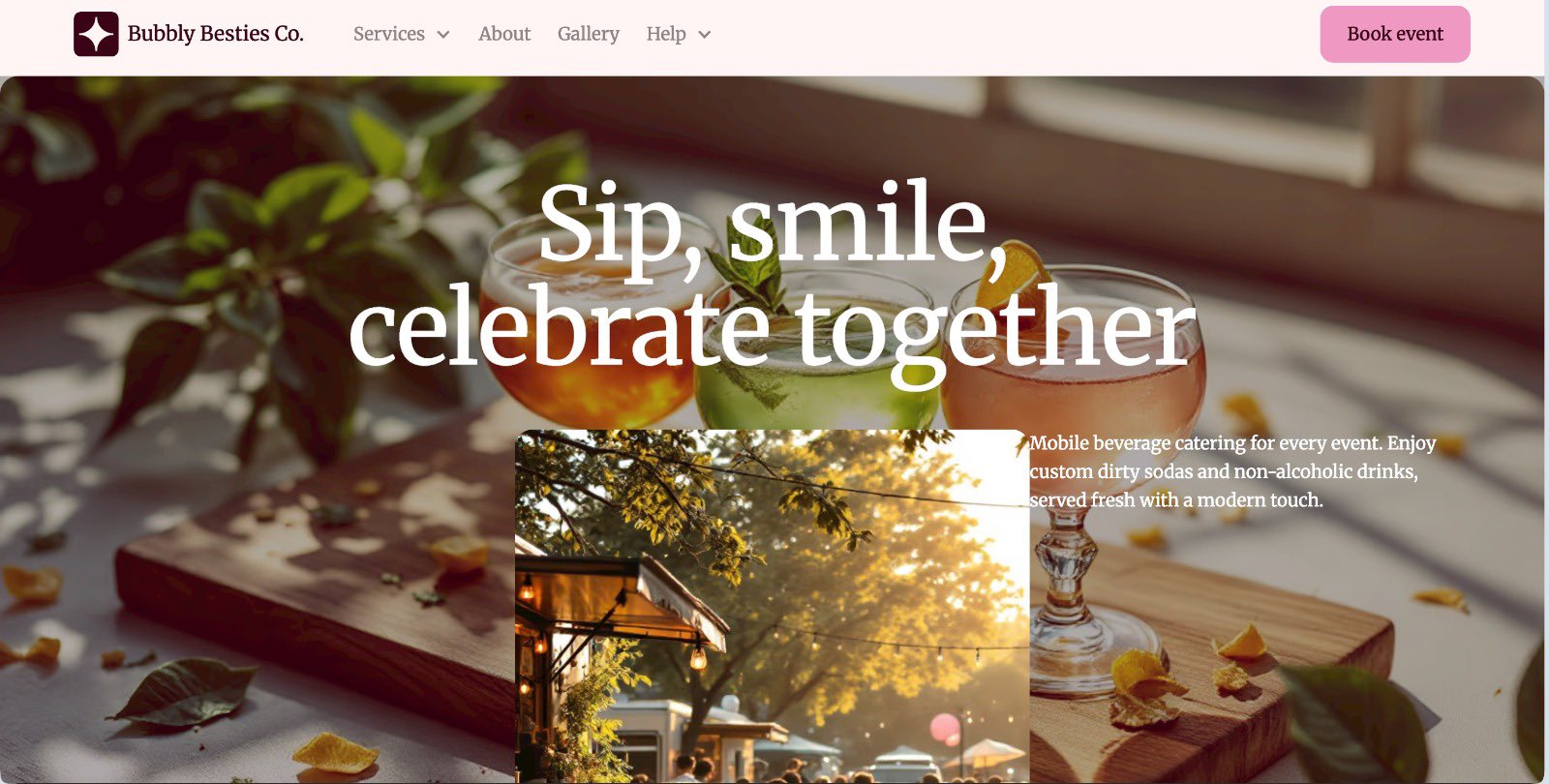Click the pink cocktail glass in hero image

(x=1073, y=358)
